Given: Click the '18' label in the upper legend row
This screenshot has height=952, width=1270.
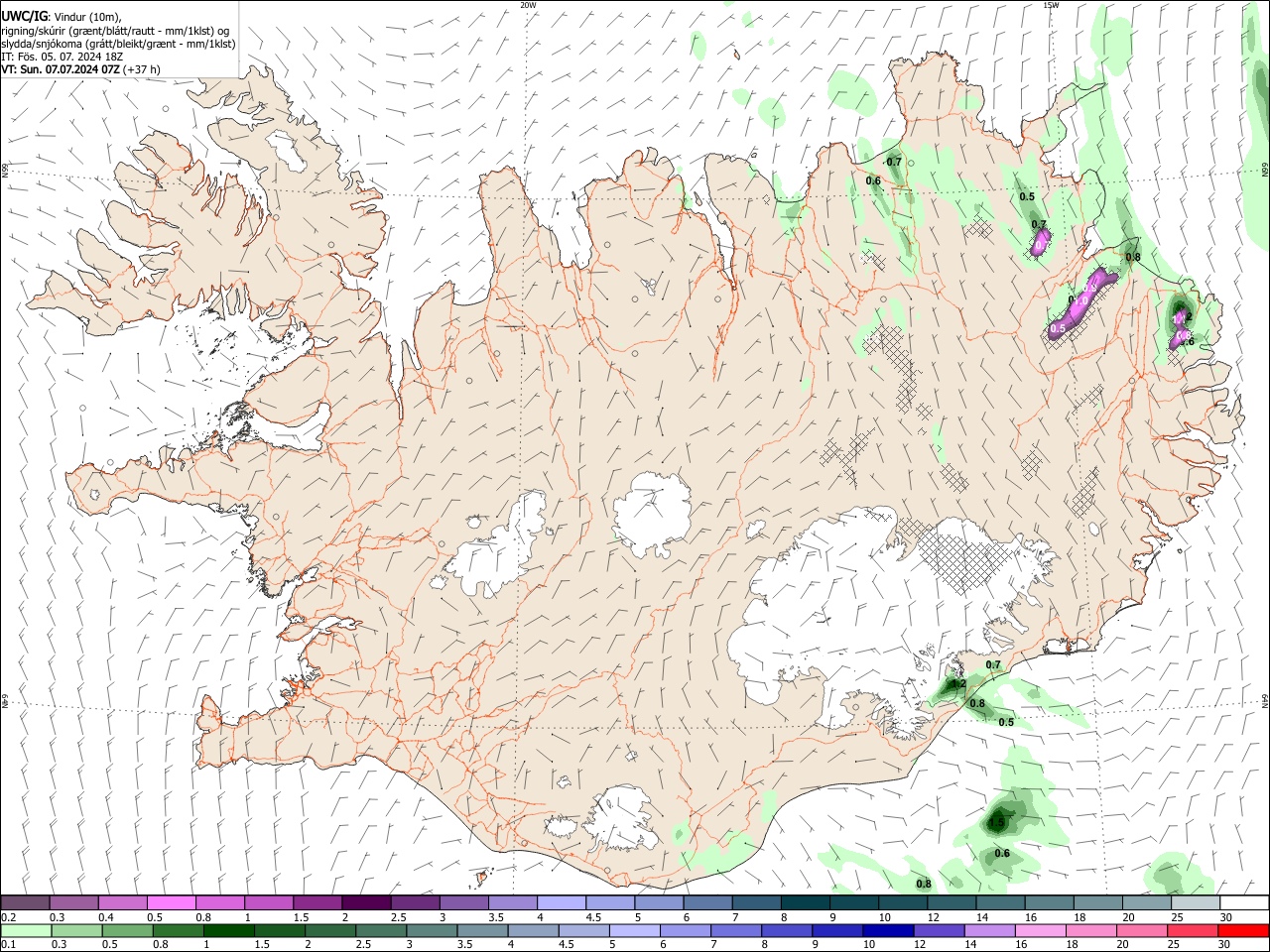Looking at the screenshot, I should pyautogui.click(x=1079, y=917).
